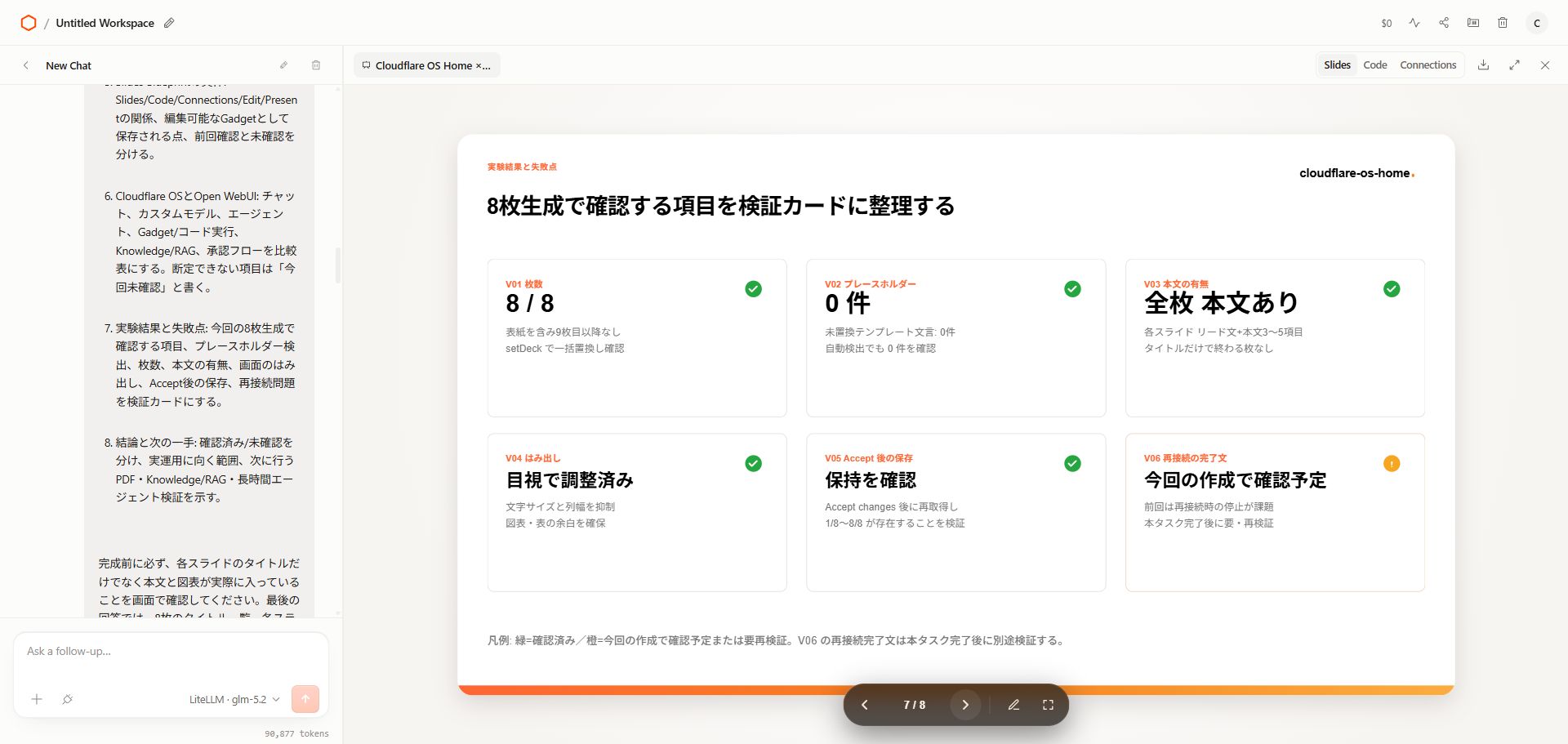
Task: Switch to the Code tab
Action: pos(1375,65)
